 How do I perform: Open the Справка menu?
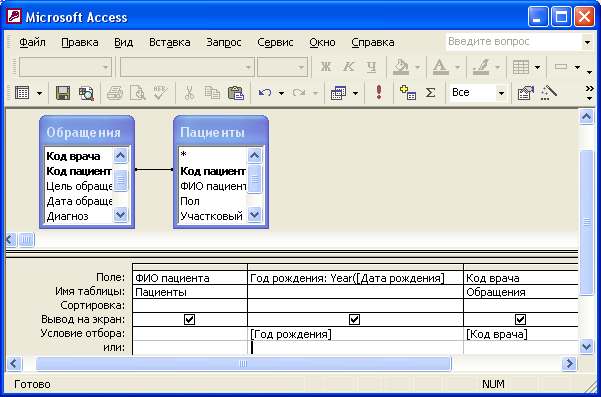click(373, 42)
